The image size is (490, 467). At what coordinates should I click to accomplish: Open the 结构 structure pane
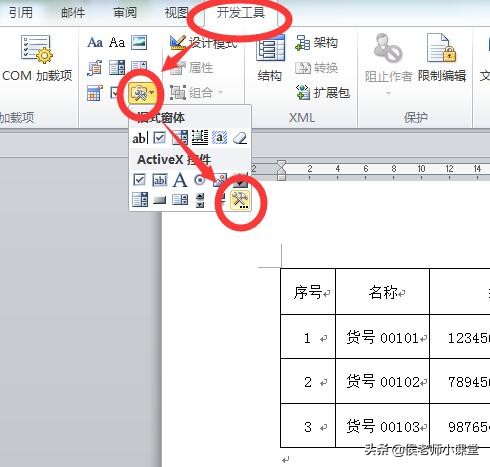pyautogui.click(x=270, y=59)
